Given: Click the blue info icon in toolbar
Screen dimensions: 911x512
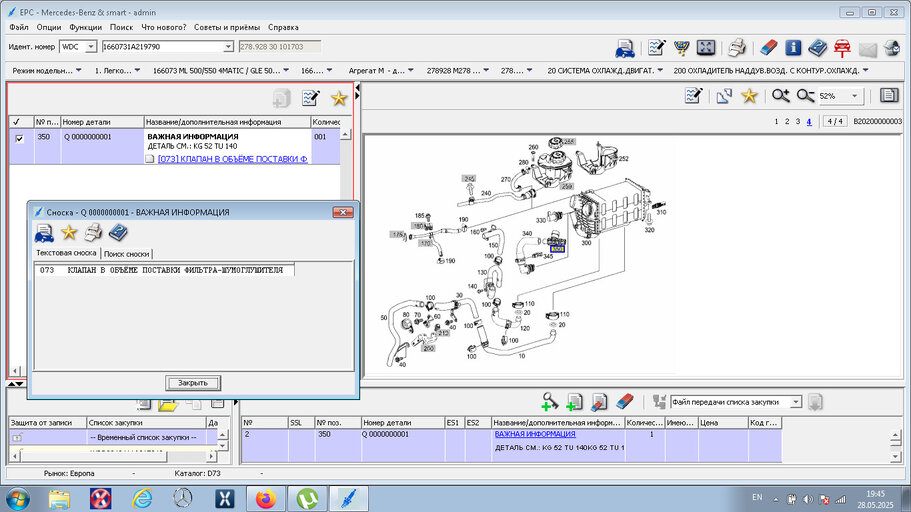Looking at the screenshot, I should point(792,48).
